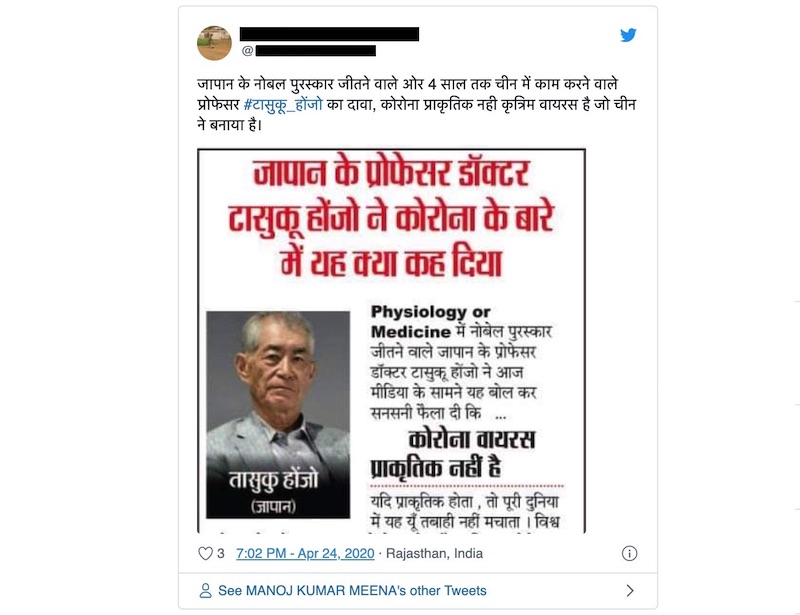
Task: Click the tweet's Hindi body text
Action: click(x=416, y=104)
